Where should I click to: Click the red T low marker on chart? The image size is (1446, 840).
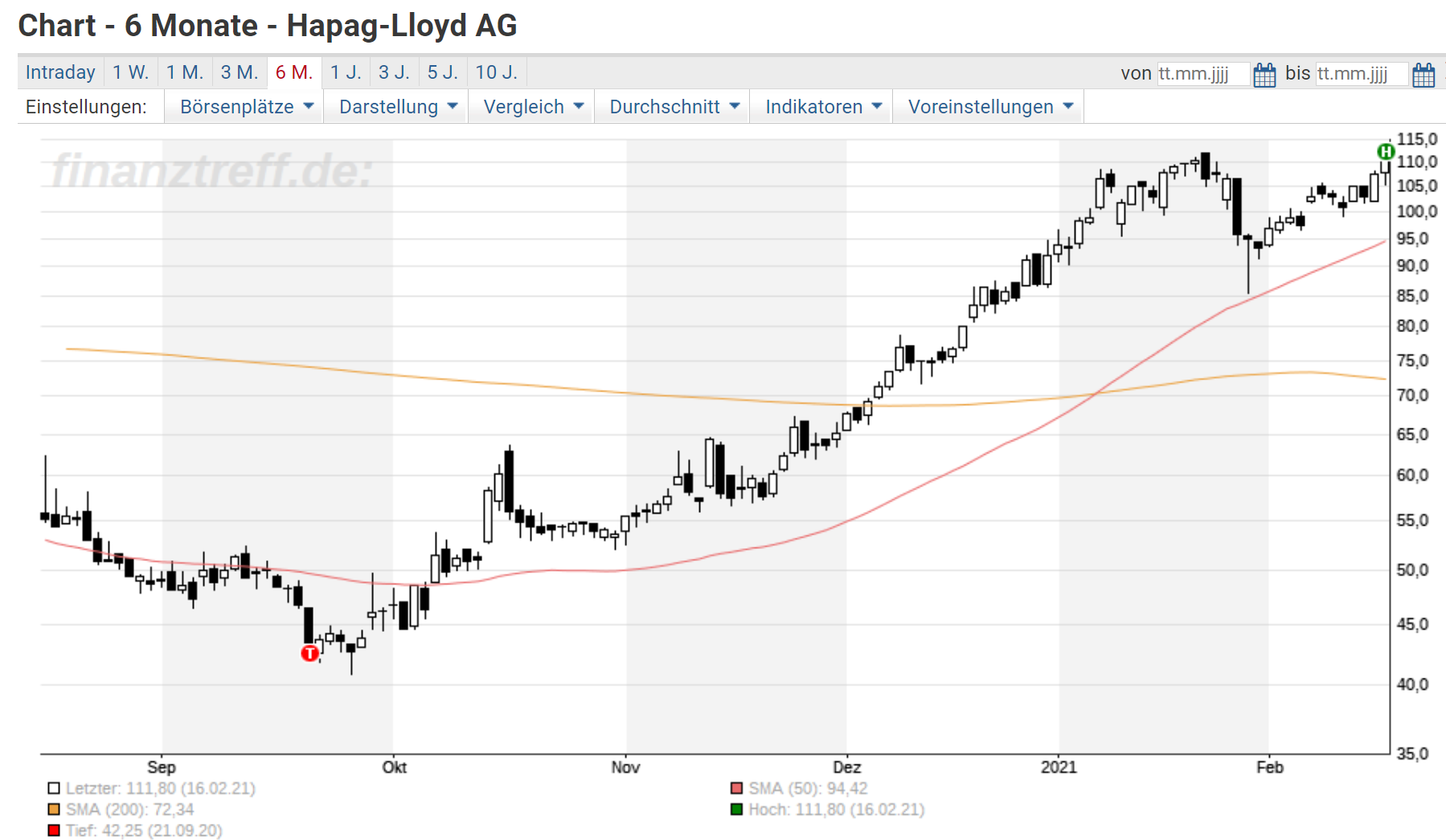(309, 654)
